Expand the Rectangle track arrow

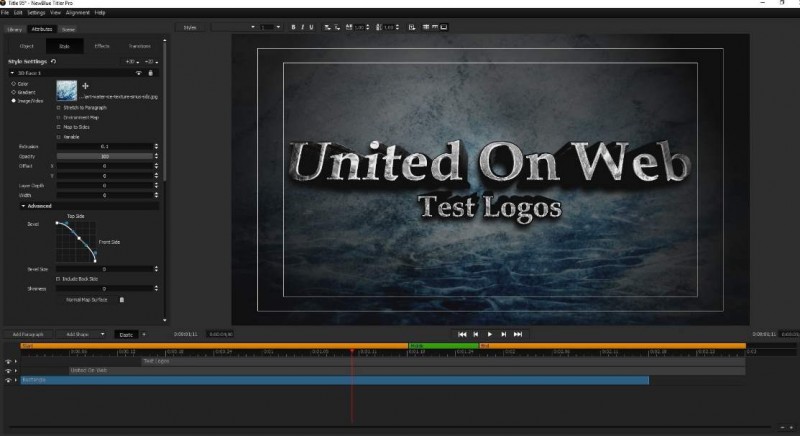(16, 380)
